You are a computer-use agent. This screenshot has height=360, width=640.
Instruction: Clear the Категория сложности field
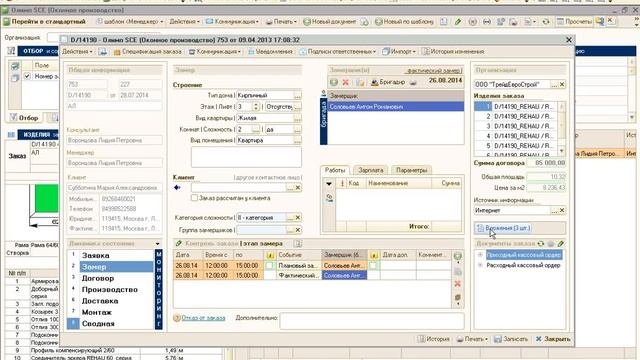(x=298, y=218)
